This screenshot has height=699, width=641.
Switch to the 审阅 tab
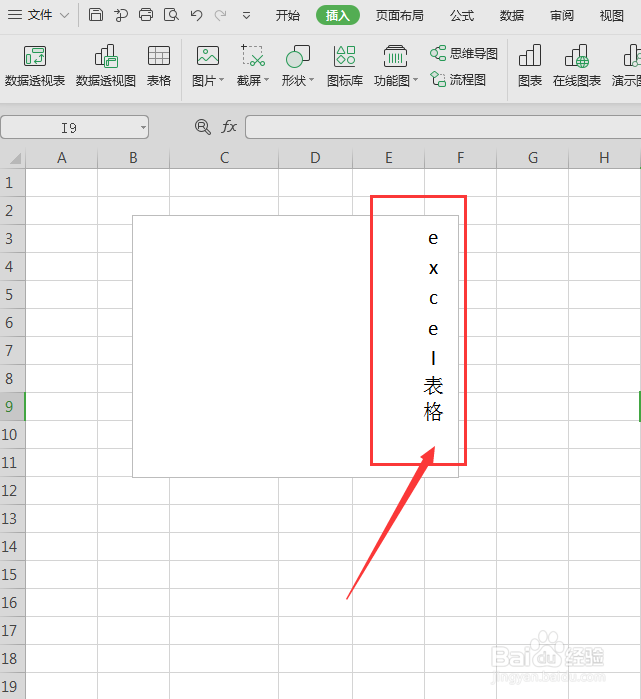[x=562, y=16]
